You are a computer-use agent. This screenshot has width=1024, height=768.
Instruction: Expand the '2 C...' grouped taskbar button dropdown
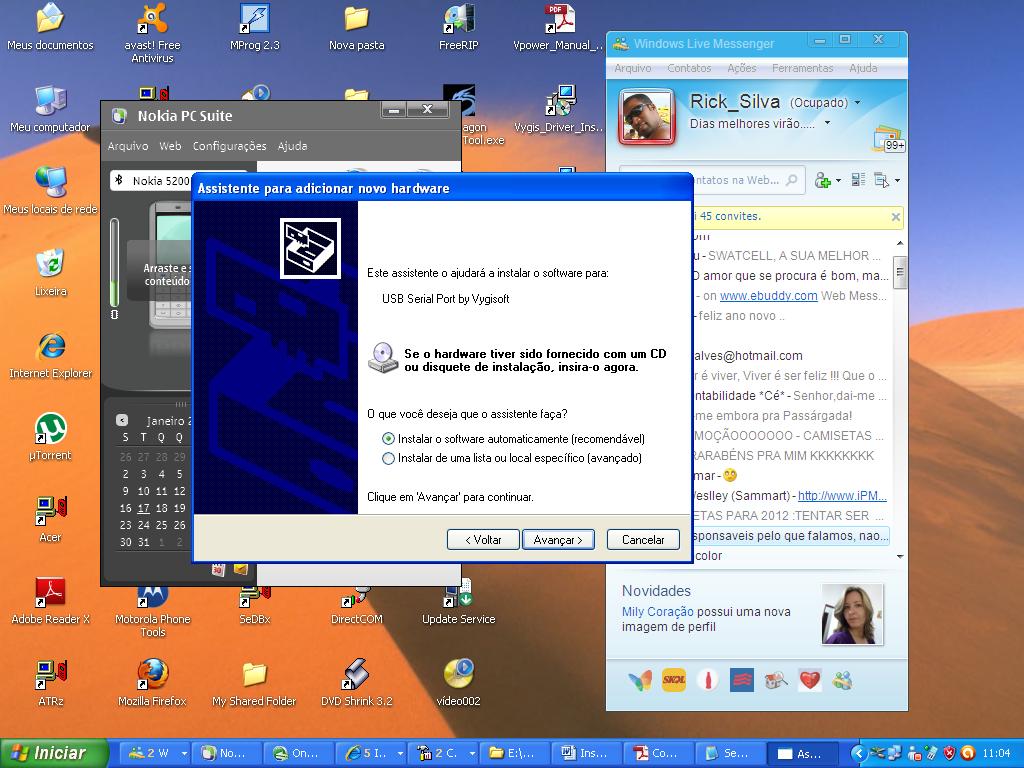pos(472,754)
